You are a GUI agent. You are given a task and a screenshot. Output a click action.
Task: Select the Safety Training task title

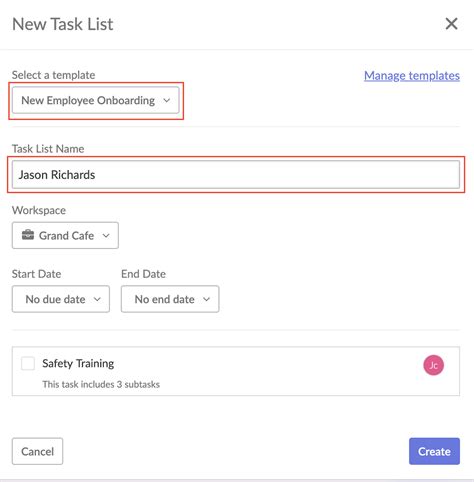pos(78,363)
